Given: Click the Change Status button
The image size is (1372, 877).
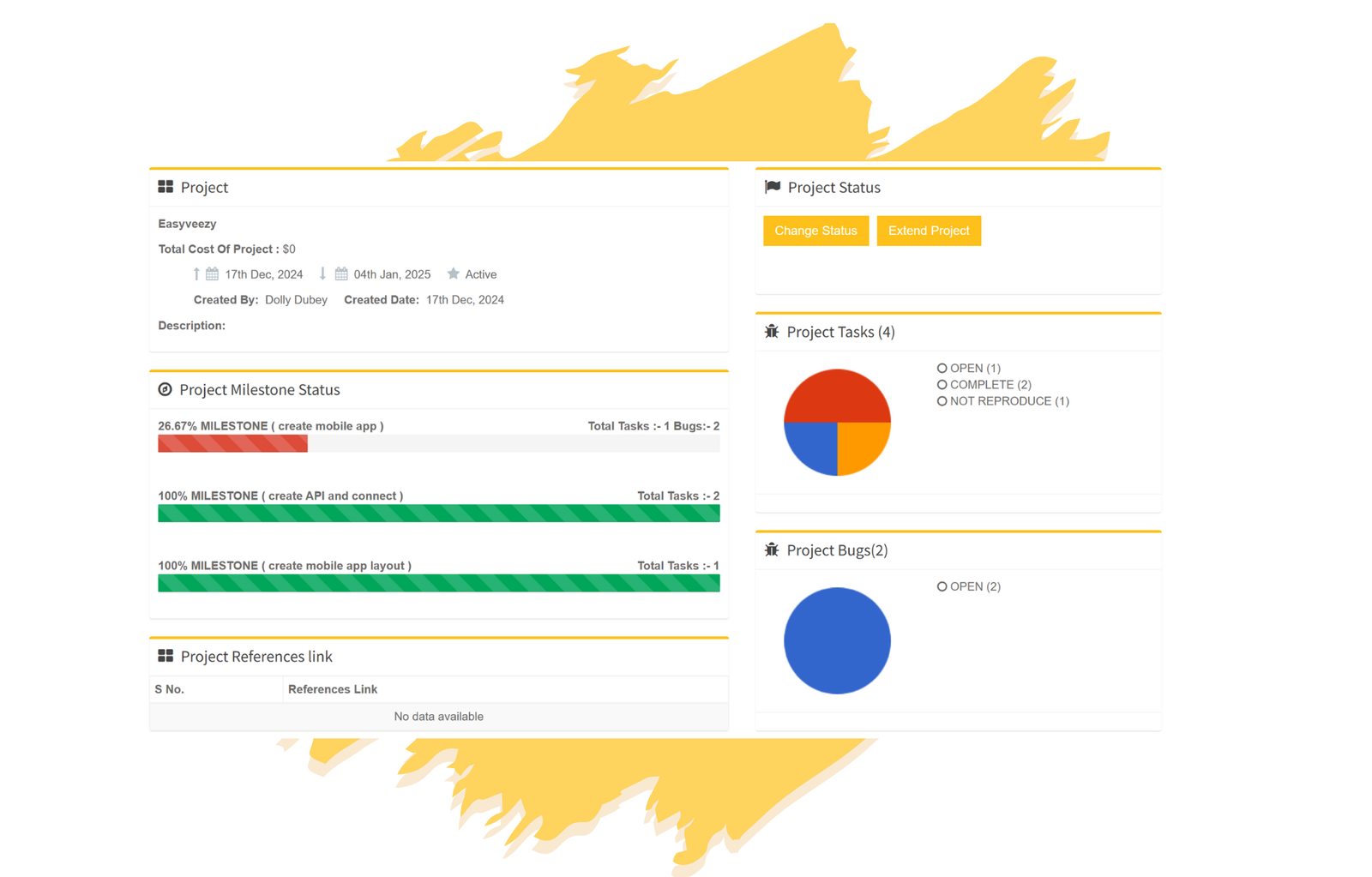Looking at the screenshot, I should click(x=815, y=231).
